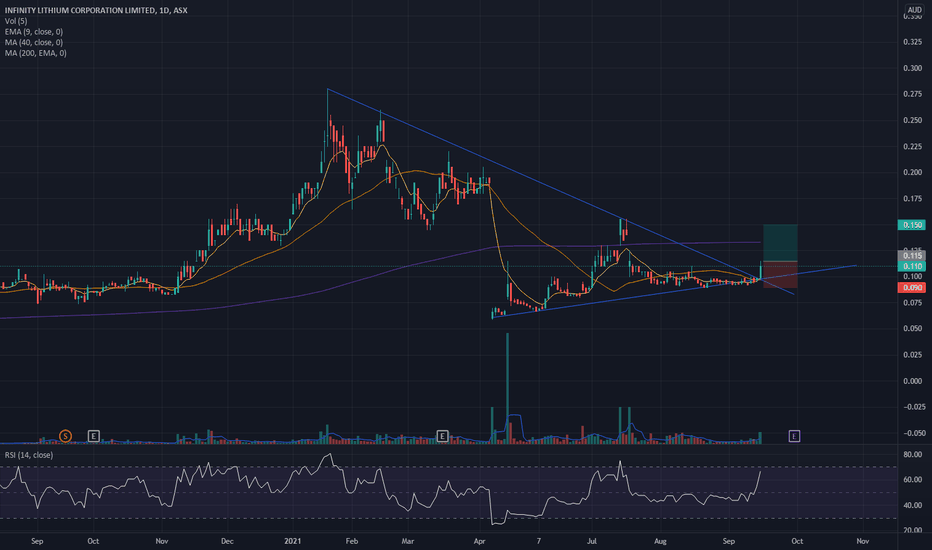The image size is (932, 550).
Task: Click the 0.275 price axis label
Action: pyautogui.click(x=912, y=94)
